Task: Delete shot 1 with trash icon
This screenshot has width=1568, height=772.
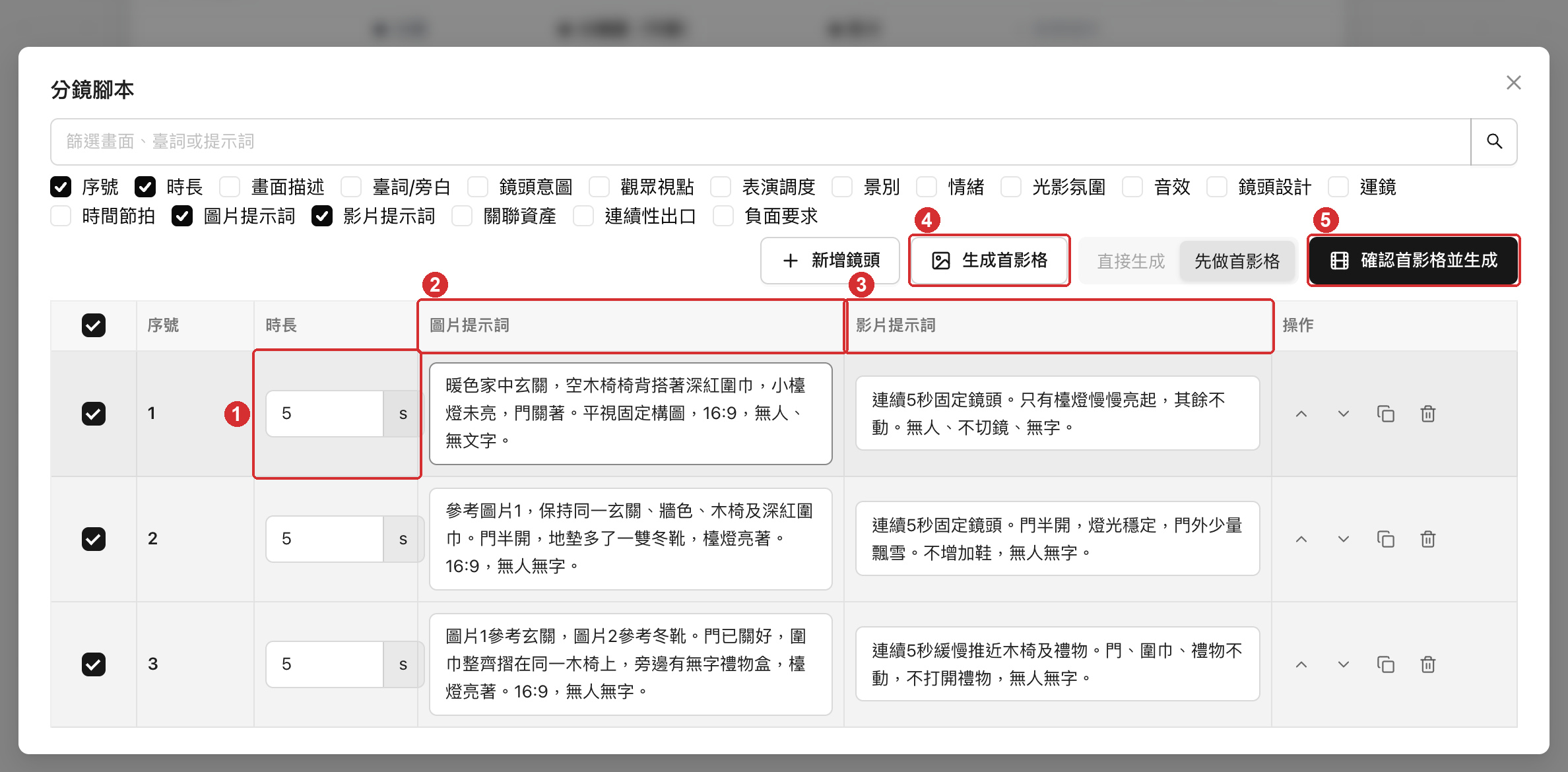Action: 1428,414
